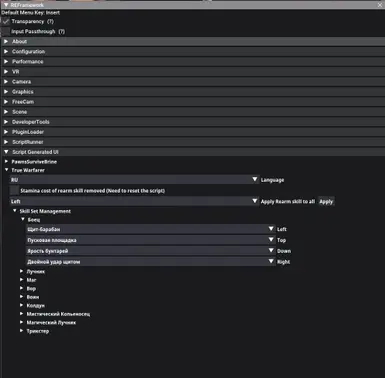Image resolution: width=385 pixels, height=378 pixels.
Task: Toggle stamina cost of rearm skill removed
Action: pyautogui.click(x=14, y=190)
